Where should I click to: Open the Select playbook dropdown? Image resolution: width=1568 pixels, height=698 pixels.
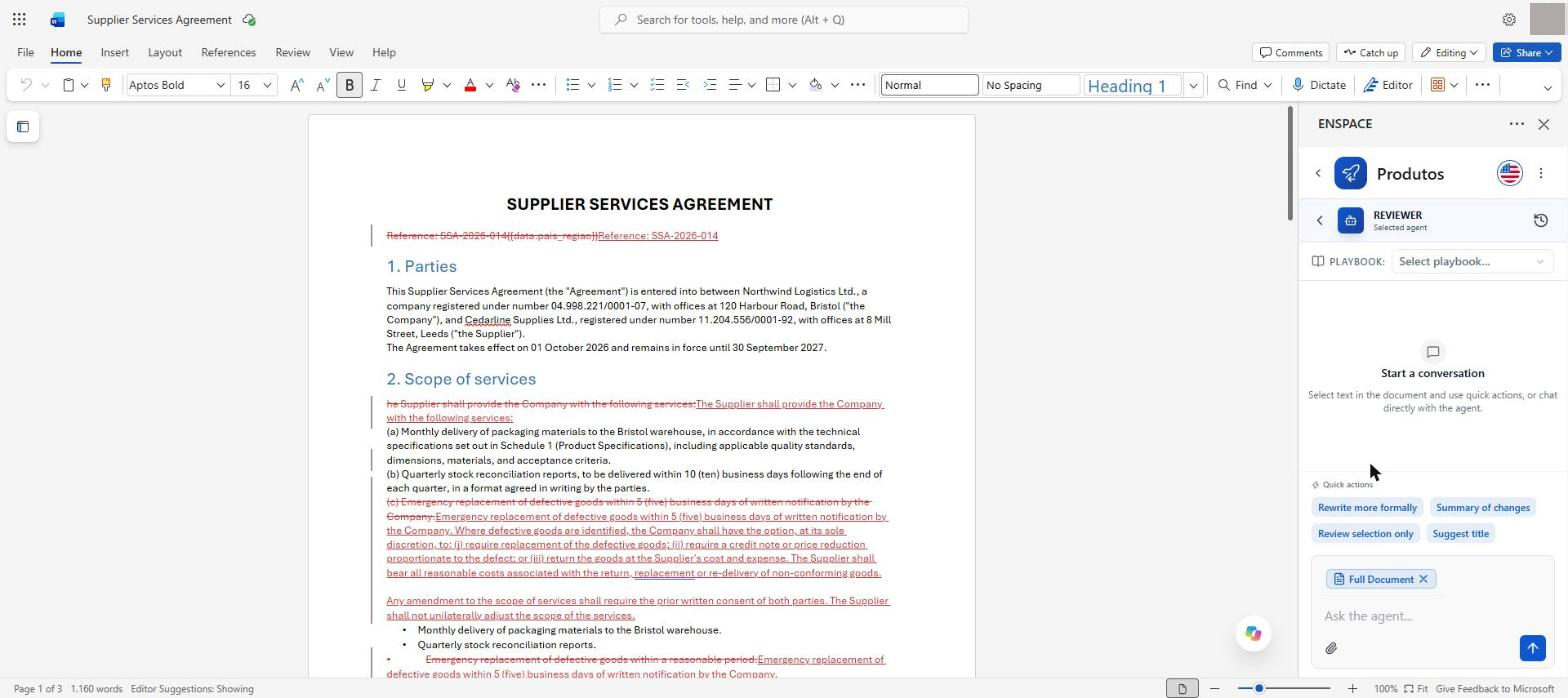pos(1472,262)
